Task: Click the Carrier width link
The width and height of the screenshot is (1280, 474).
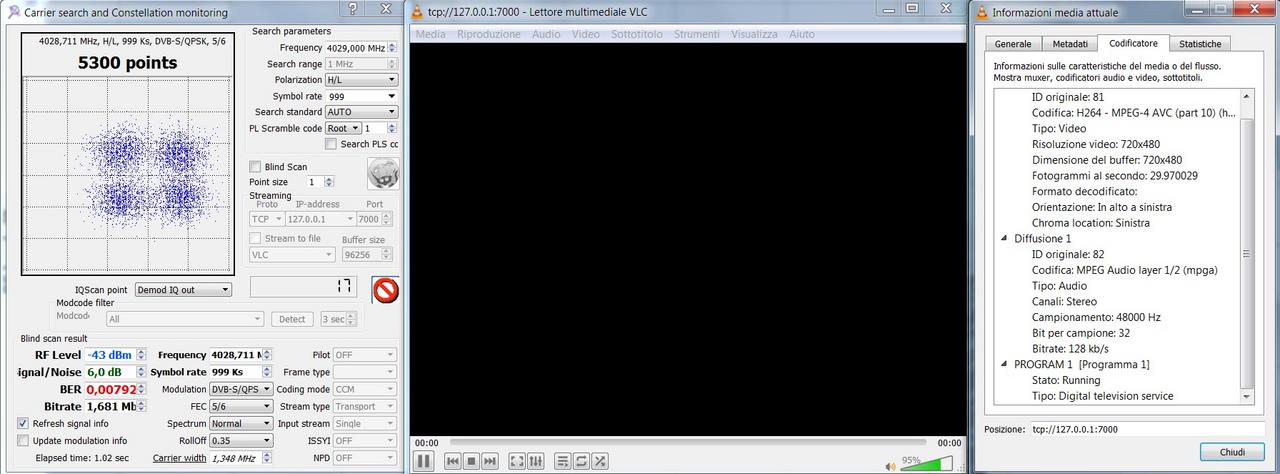Action: coord(179,458)
